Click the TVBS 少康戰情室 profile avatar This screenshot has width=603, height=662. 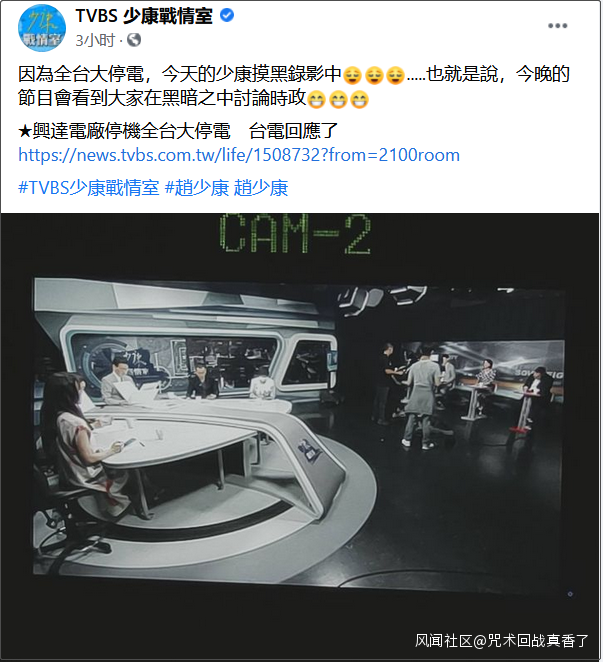click(x=42, y=28)
